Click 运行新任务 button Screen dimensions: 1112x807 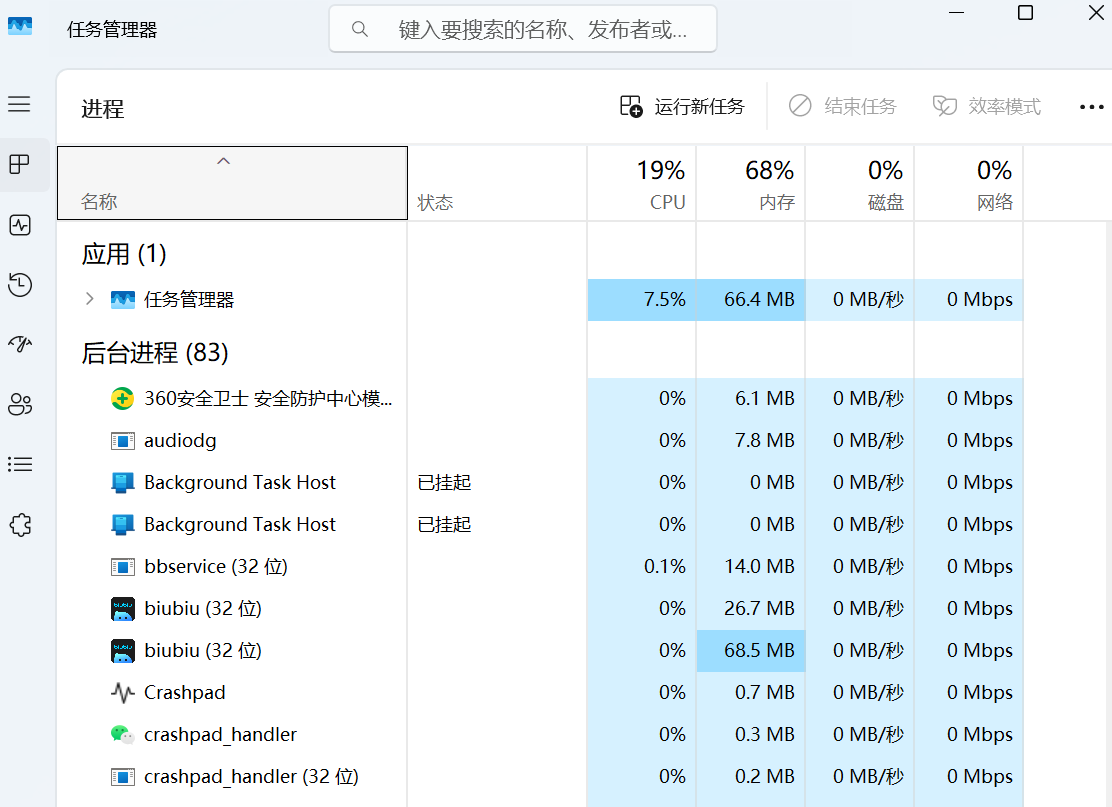pos(682,106)
